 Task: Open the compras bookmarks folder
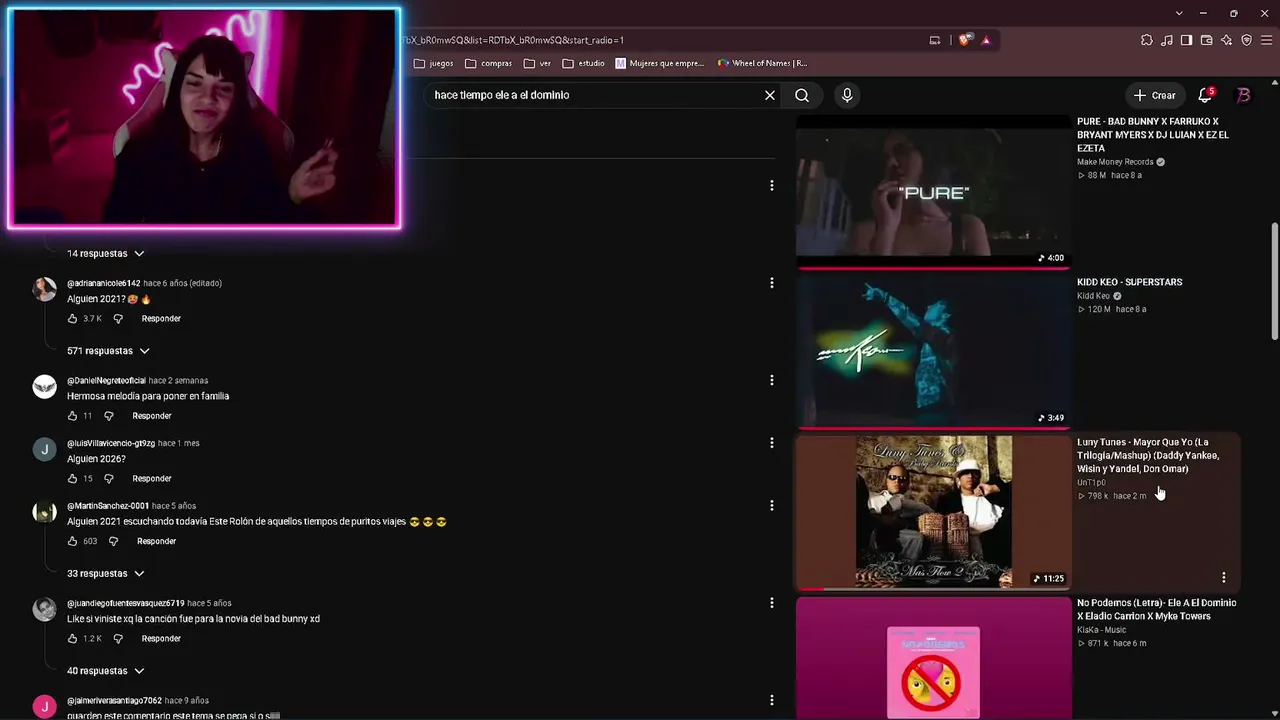click(x=488, y=63)
